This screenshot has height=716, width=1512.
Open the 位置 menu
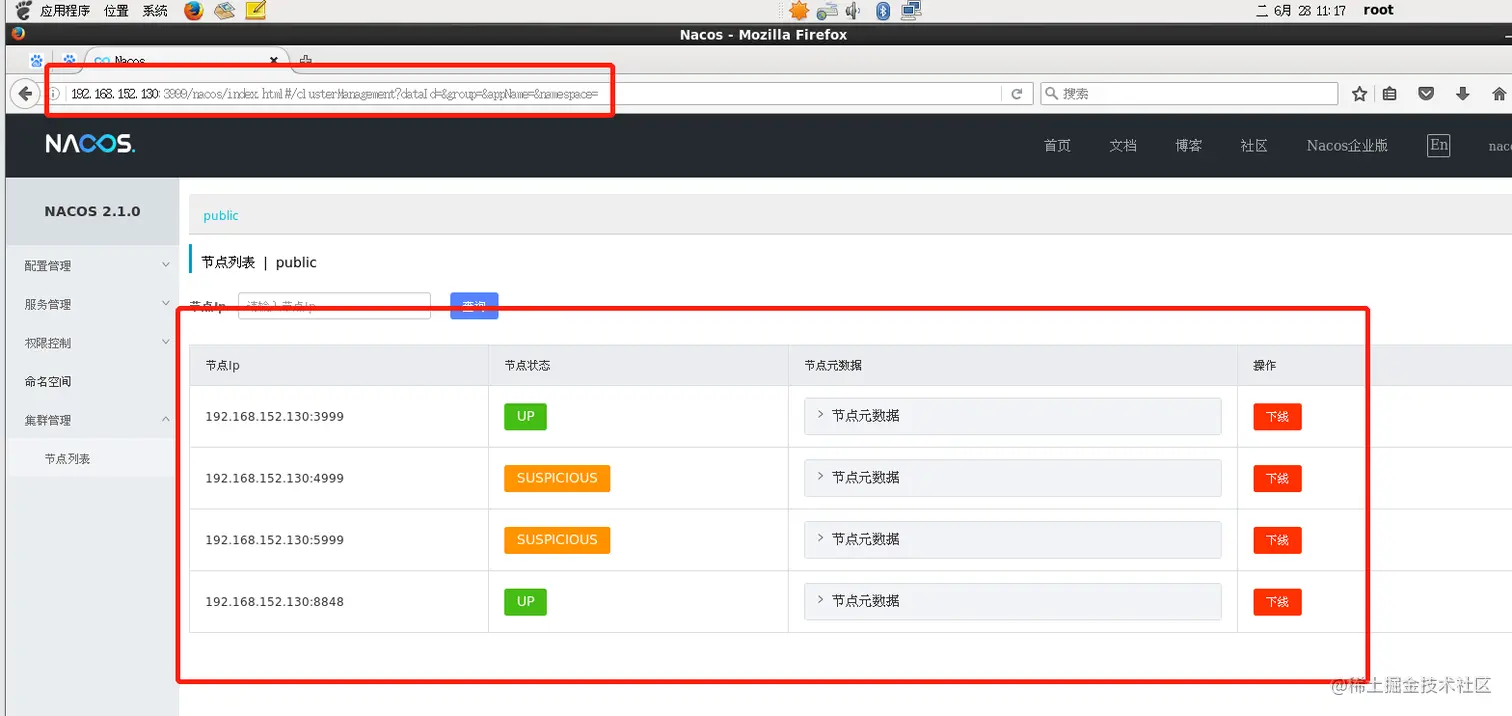116,11
